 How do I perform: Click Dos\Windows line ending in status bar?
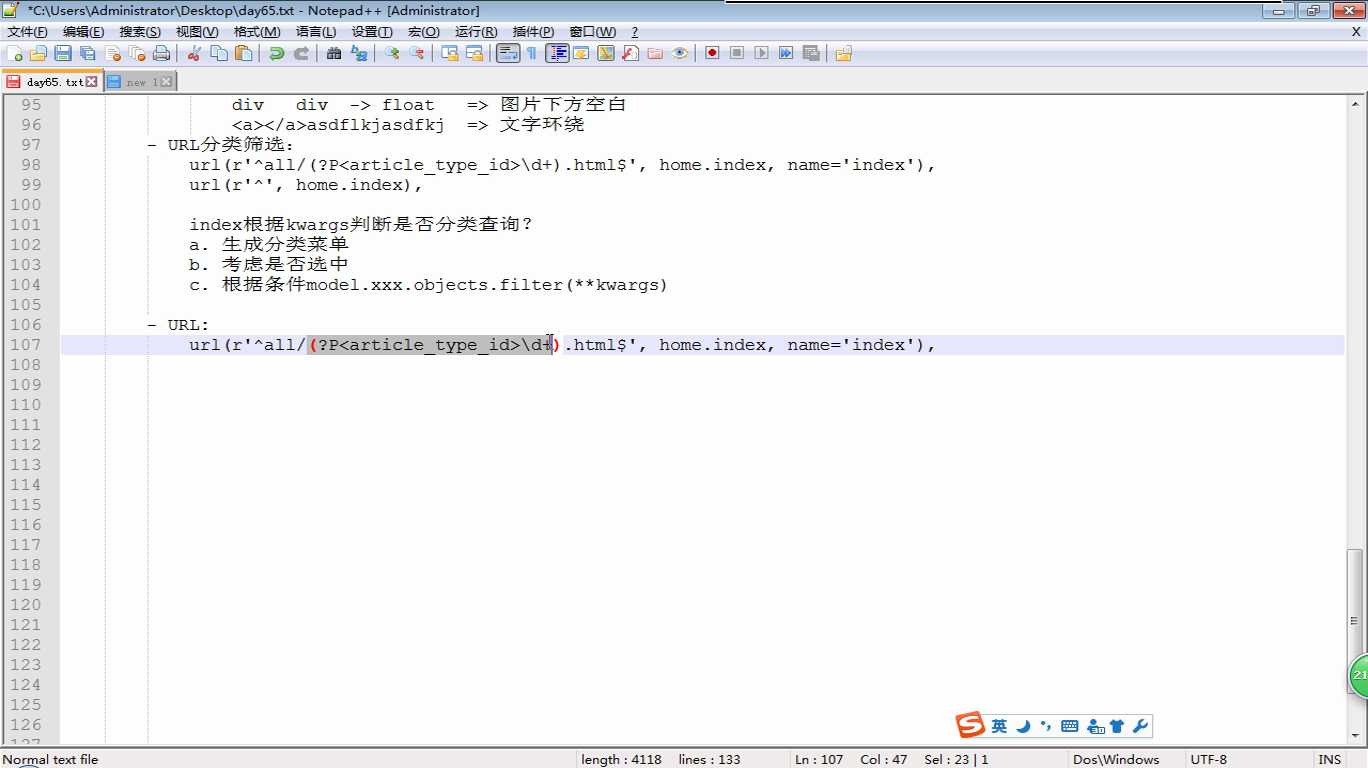[x=1116, y=760]
